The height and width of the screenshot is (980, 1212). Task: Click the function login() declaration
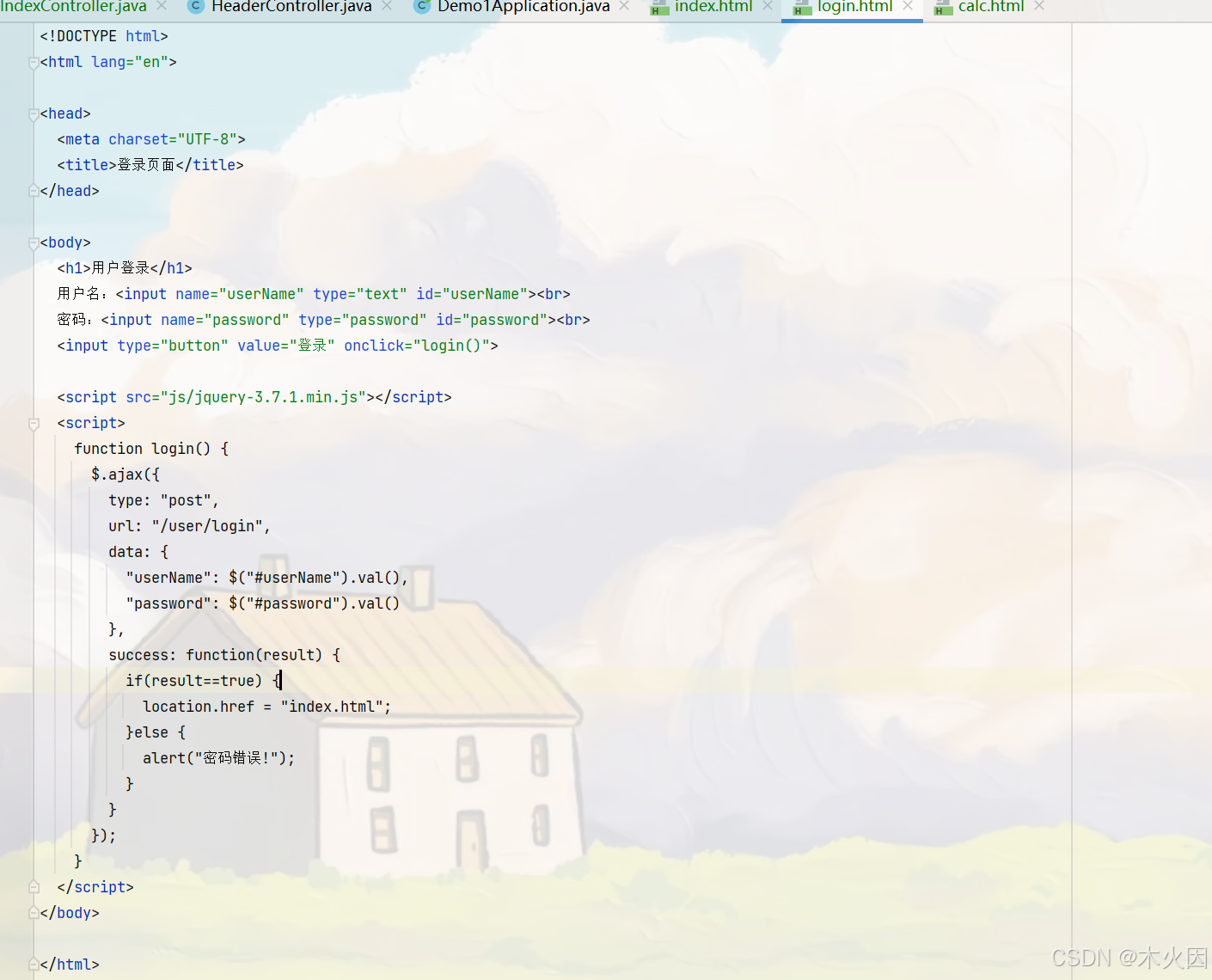pyautogui.click(x=151, y=449)
